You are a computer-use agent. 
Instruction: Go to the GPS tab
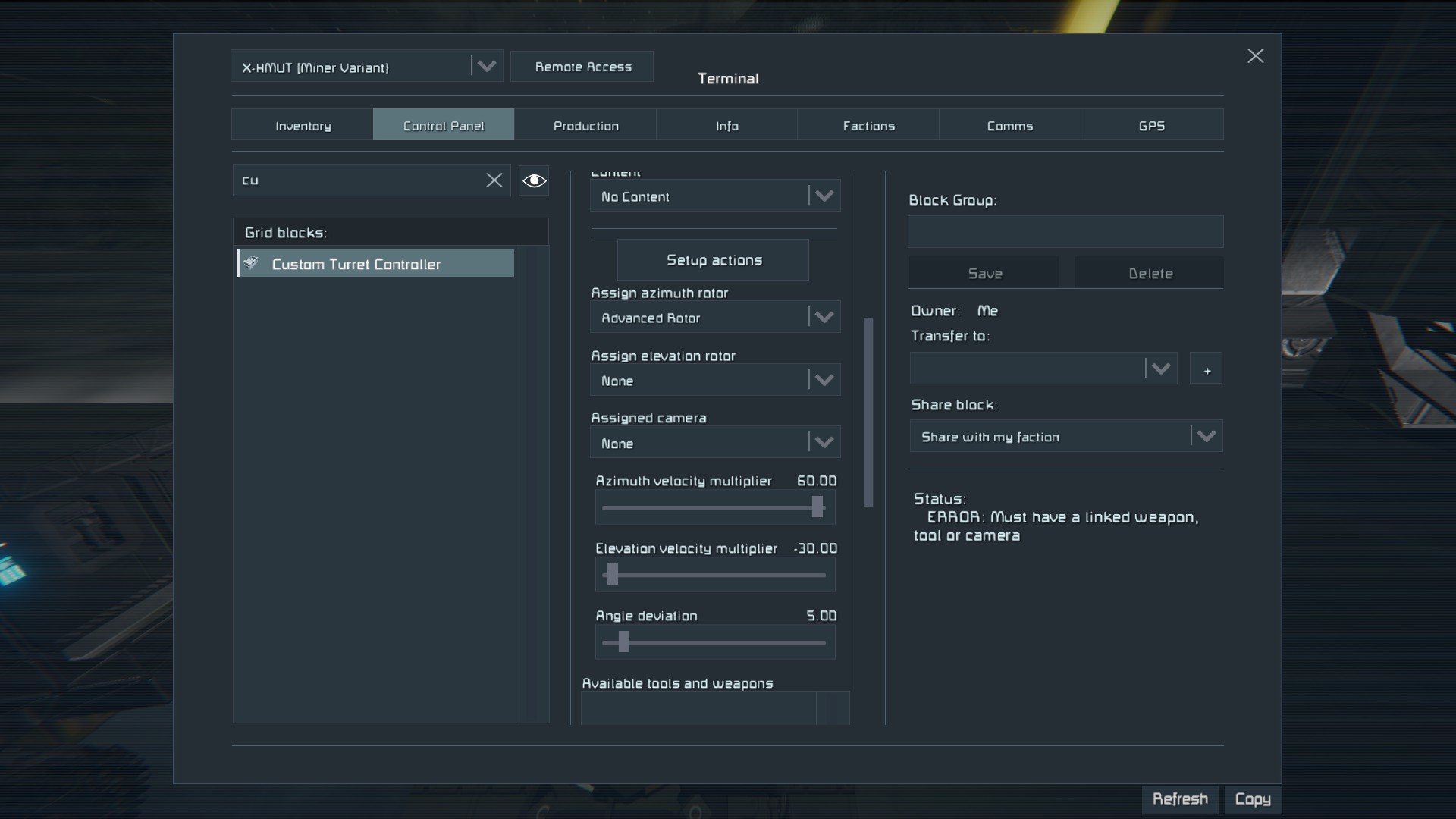pos(1151,126)
